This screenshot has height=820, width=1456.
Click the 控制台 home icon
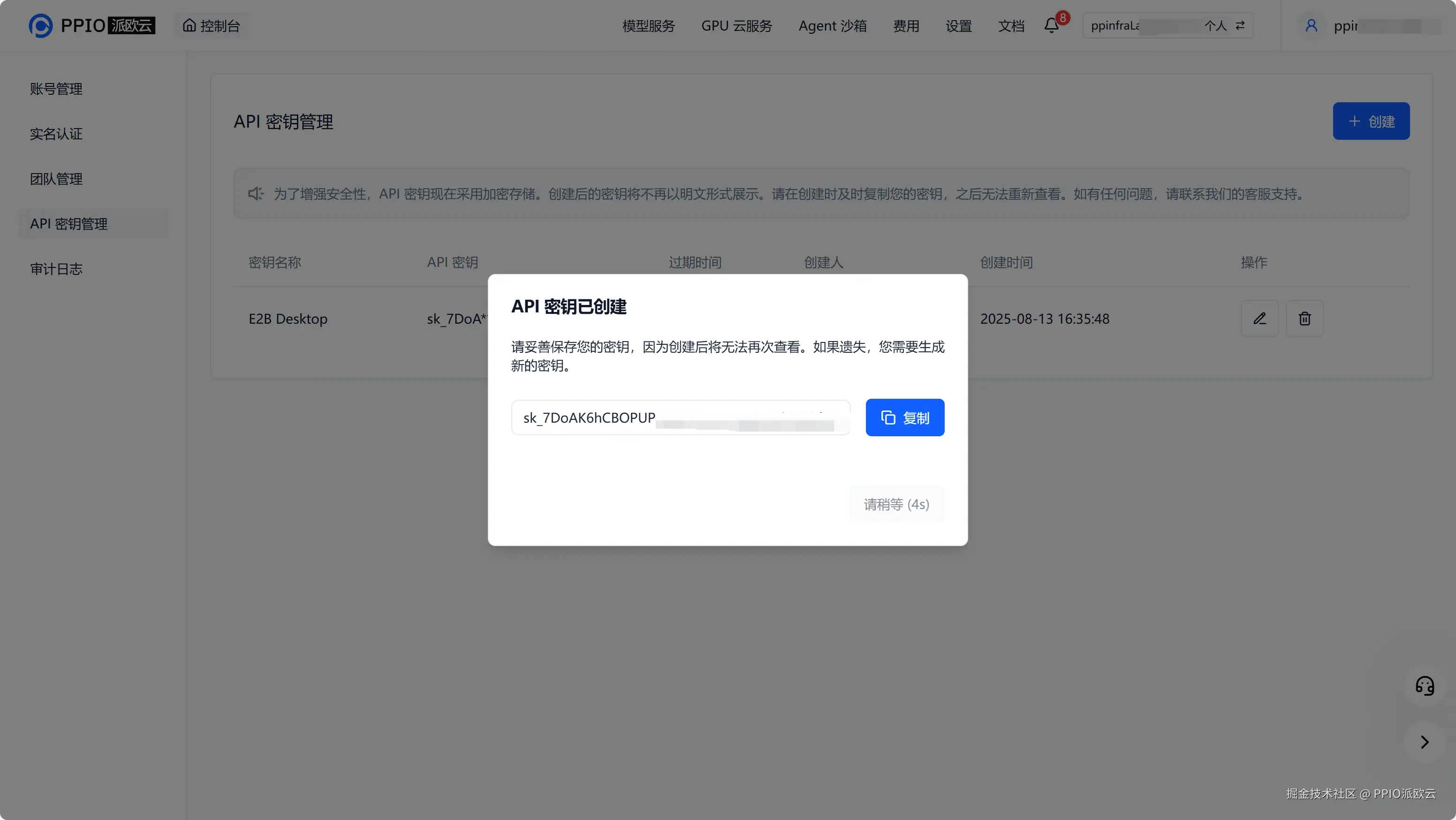point(190,25)
